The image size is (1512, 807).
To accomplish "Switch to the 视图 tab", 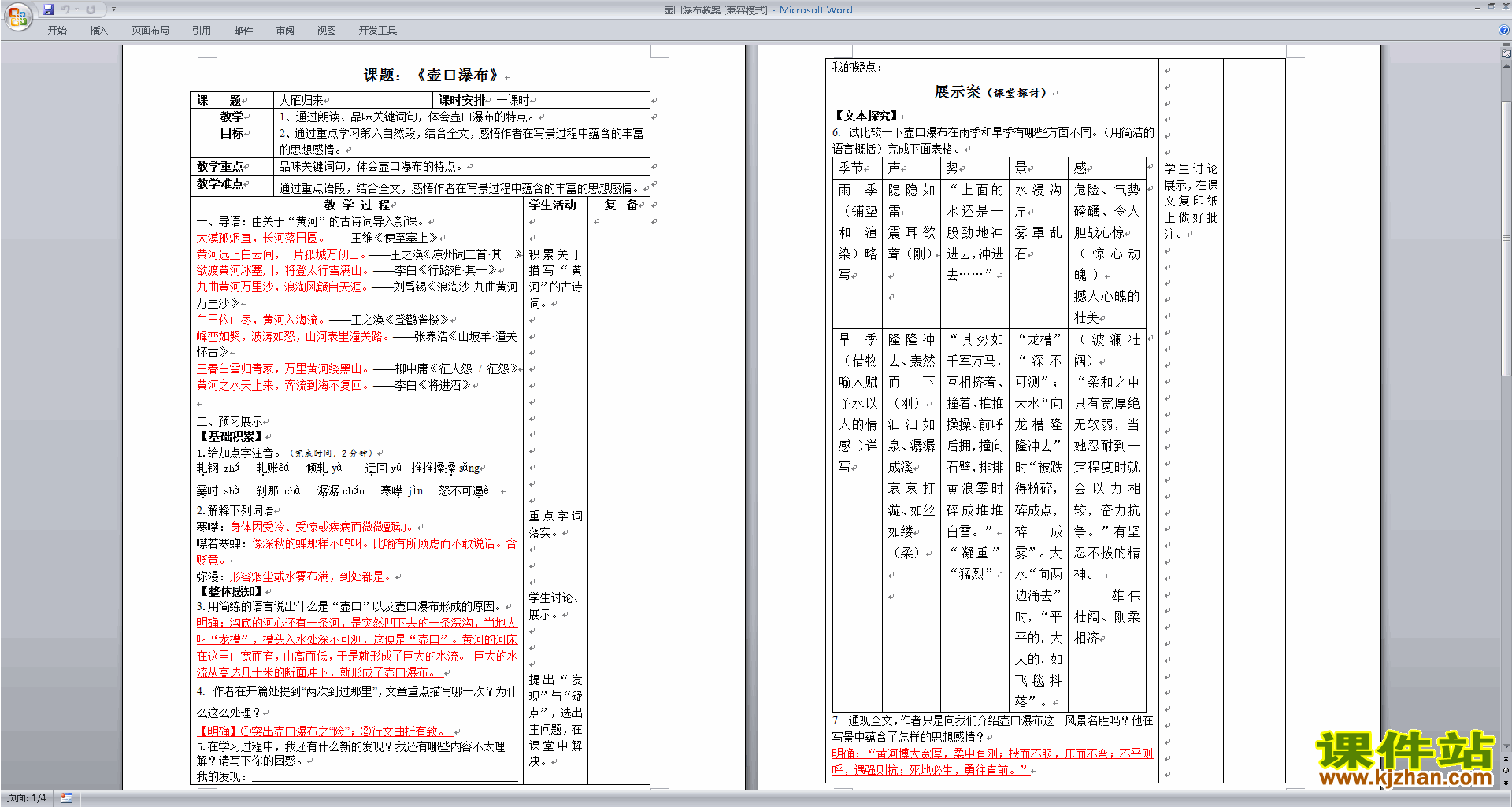I will [327, 31].
